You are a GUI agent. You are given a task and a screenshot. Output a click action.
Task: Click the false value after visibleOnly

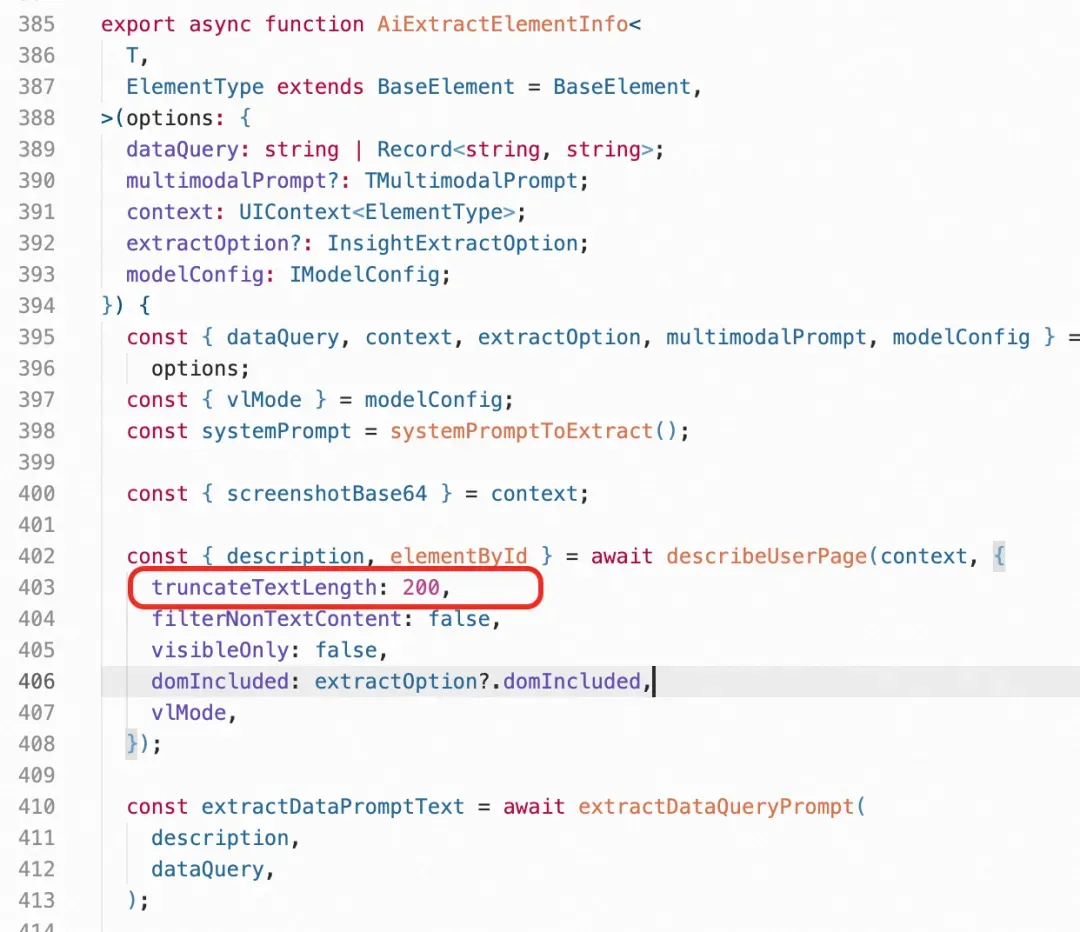pyautogui.click(x=346, y=650)
